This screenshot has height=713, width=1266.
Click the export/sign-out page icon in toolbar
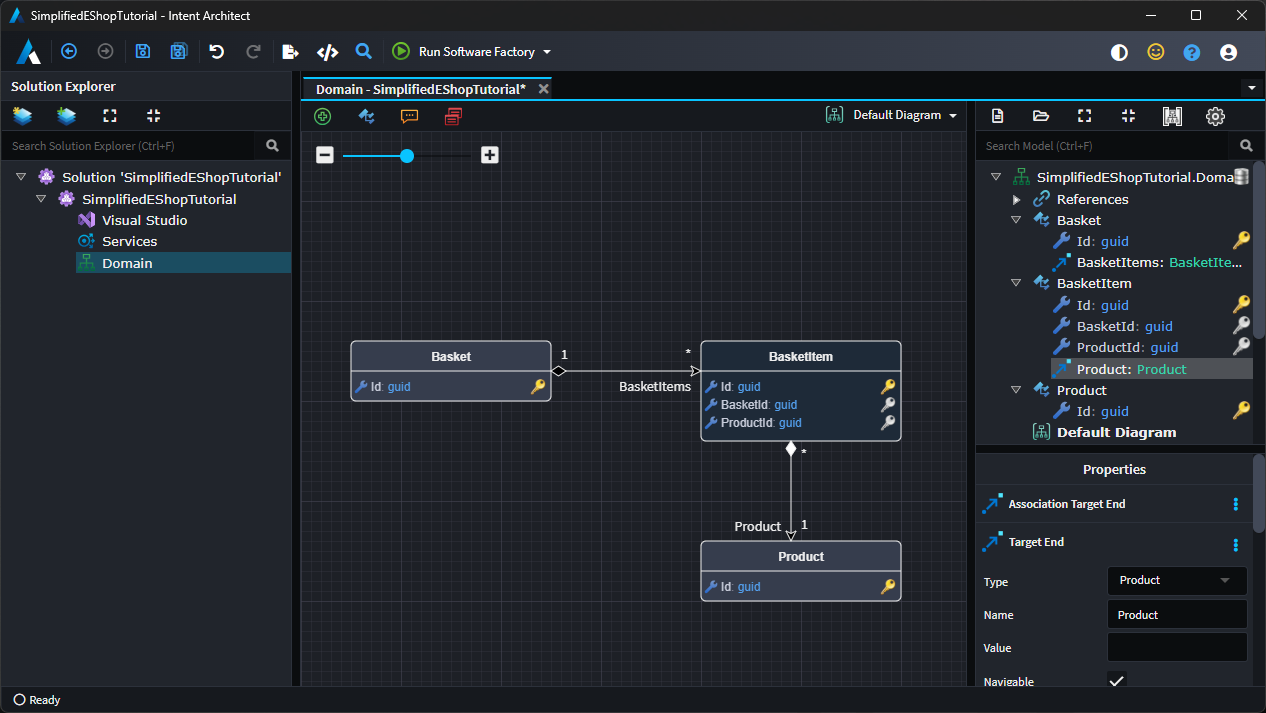tap(290, 52)
